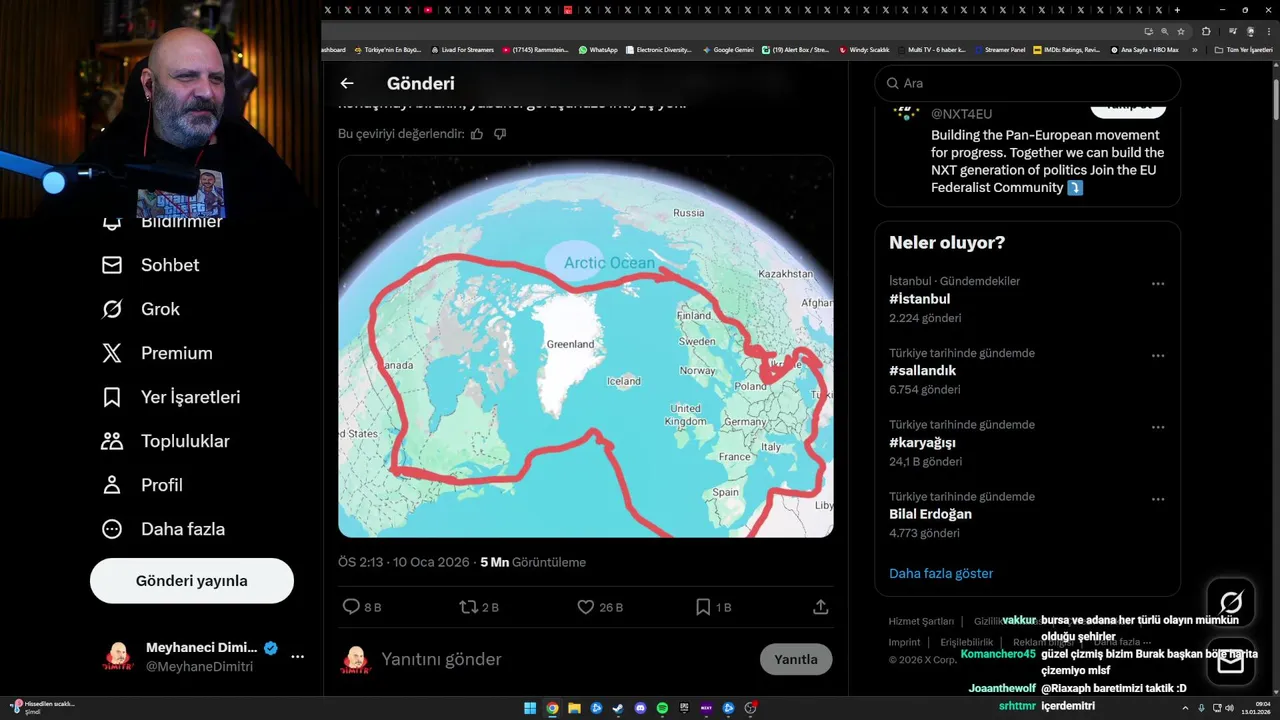Open Spotify from the taskbar

point(662,708)
